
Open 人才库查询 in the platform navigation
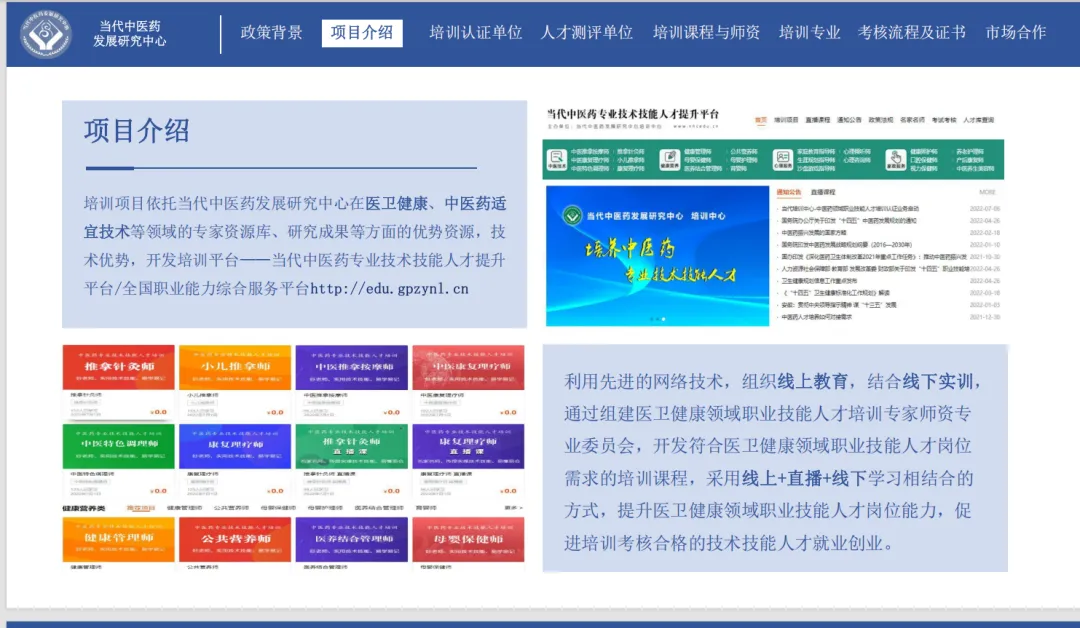click(979, 120)
